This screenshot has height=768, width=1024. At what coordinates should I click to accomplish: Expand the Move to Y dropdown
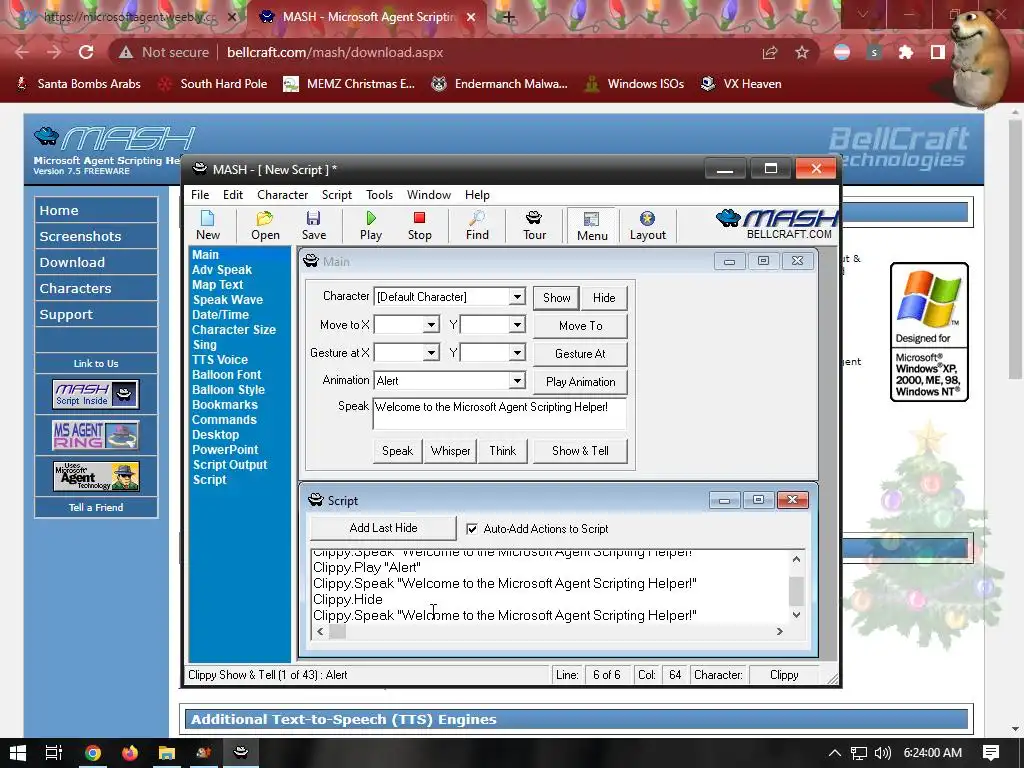pos(517,325)
